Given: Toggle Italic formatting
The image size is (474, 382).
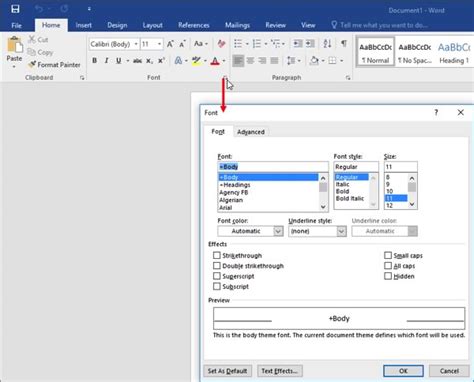Looking at the screenshot, I should [106, 61].
